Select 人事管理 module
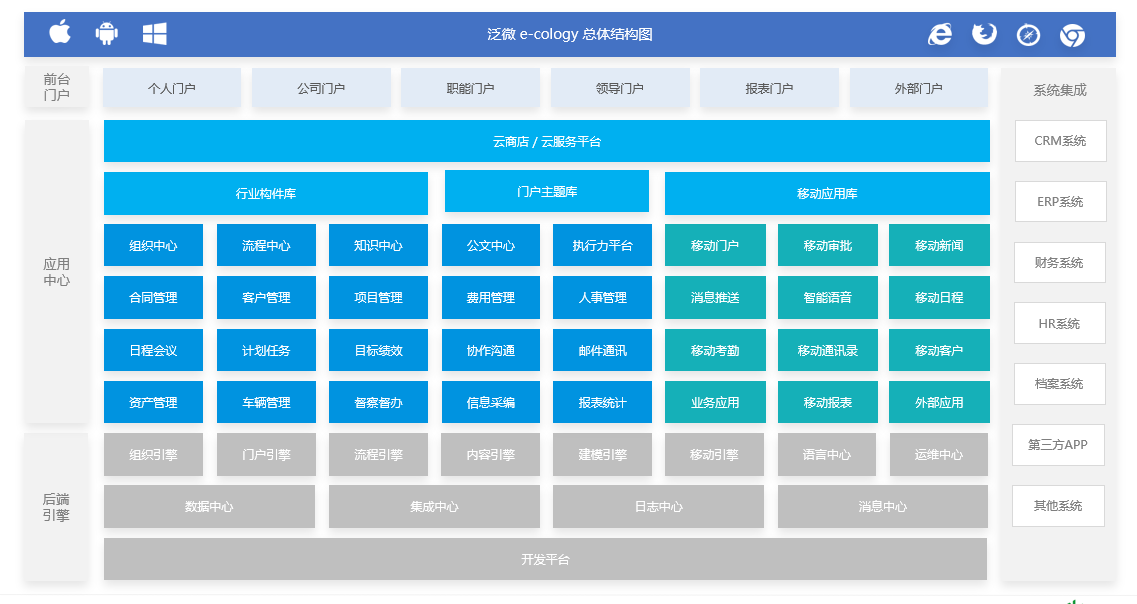The image size is (1137, 604). tap(603, 297)
